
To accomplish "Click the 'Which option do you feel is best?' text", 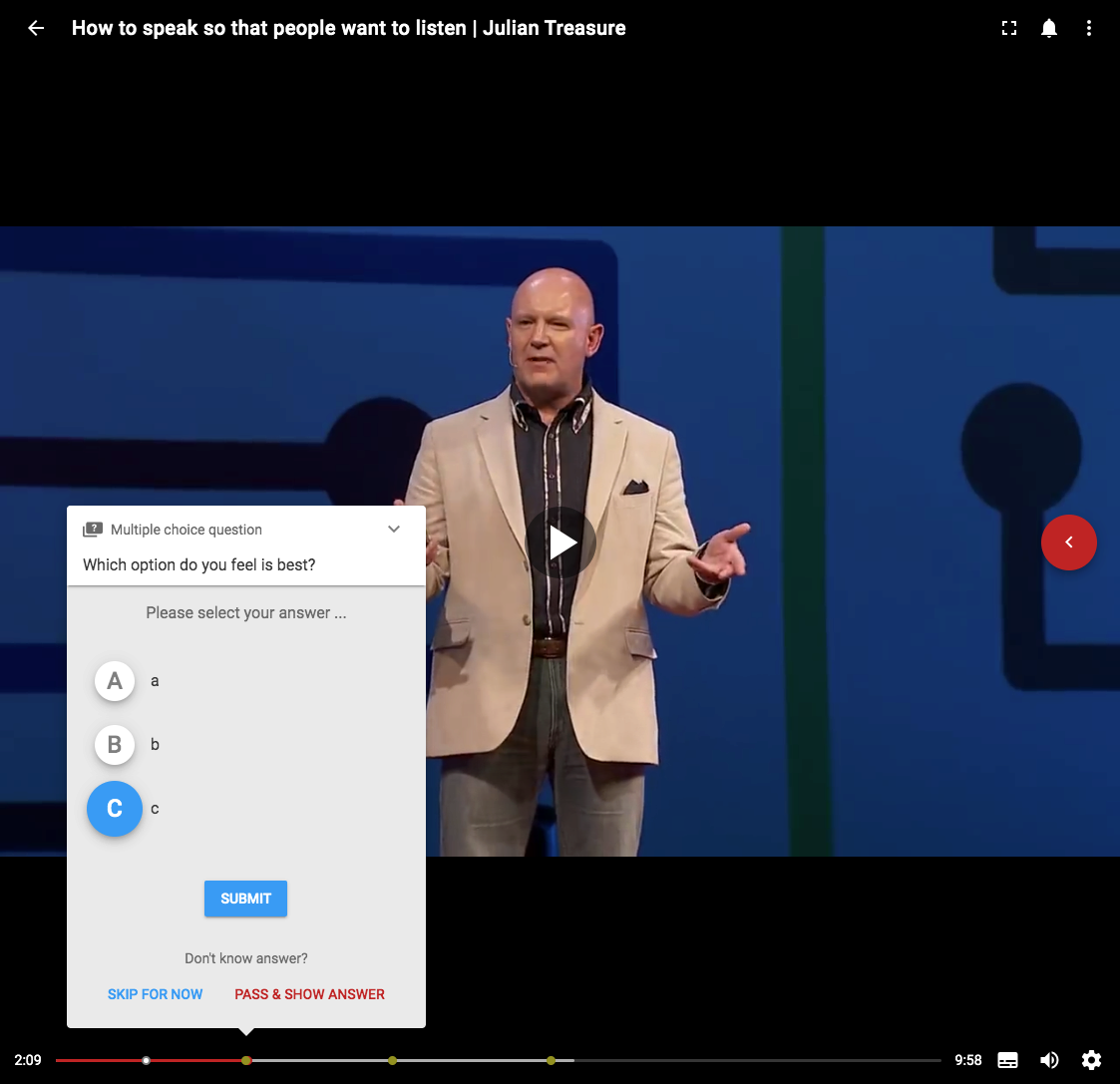I will pos(198,564).
